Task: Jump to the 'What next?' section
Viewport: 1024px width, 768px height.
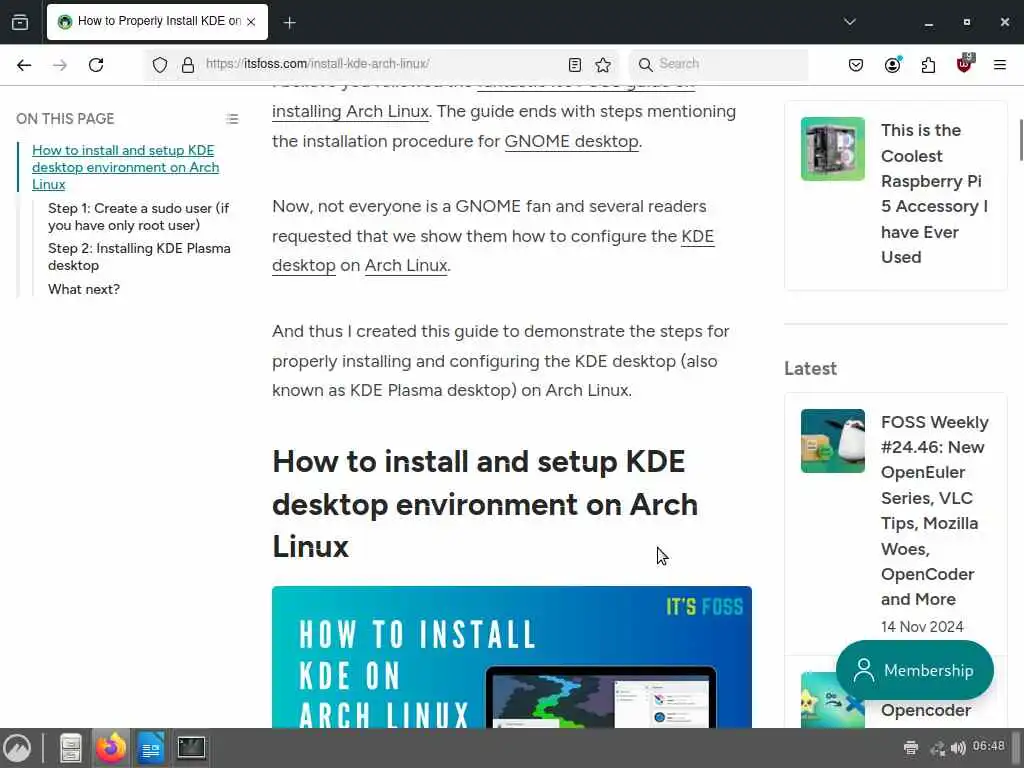Action: coord(84,289)
